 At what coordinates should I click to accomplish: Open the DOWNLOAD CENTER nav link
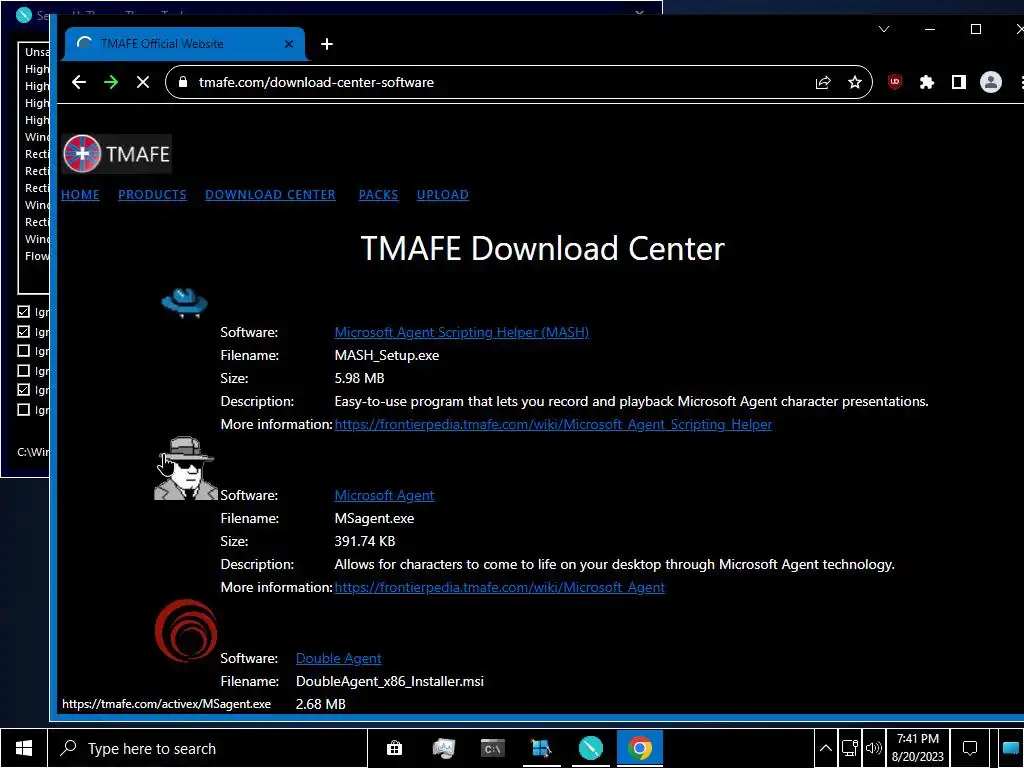[x=270, y=195]
